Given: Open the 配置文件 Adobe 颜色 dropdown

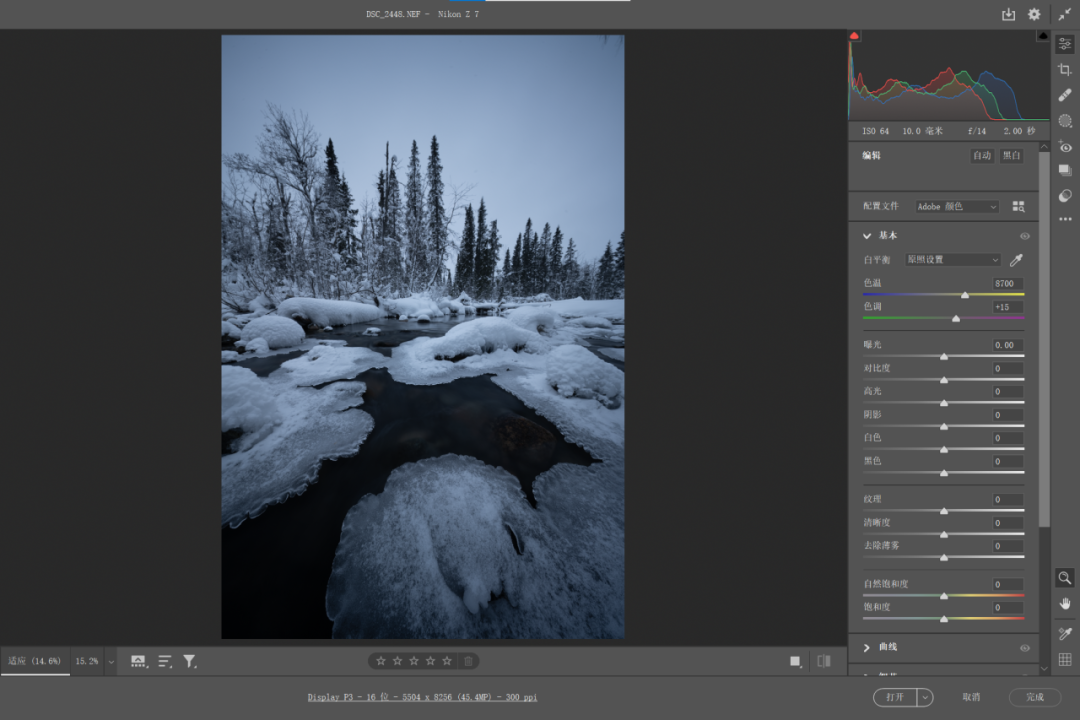Looking at the screenshot, I should click(x=957, y=206).
